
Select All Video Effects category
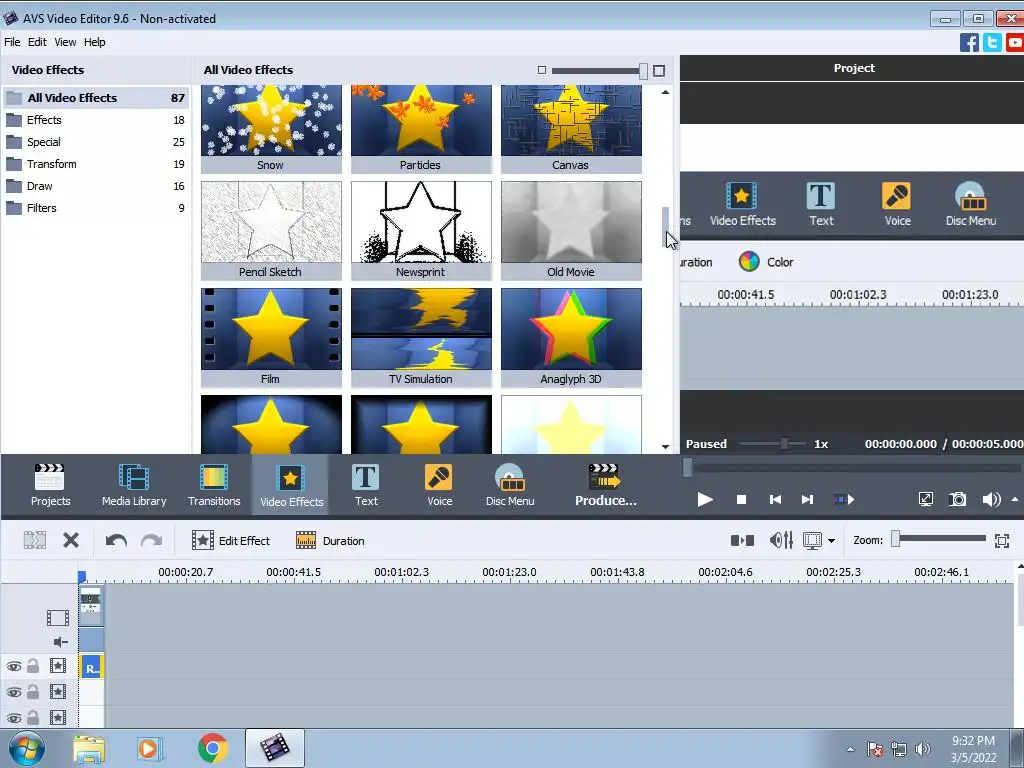click(96, 98)
